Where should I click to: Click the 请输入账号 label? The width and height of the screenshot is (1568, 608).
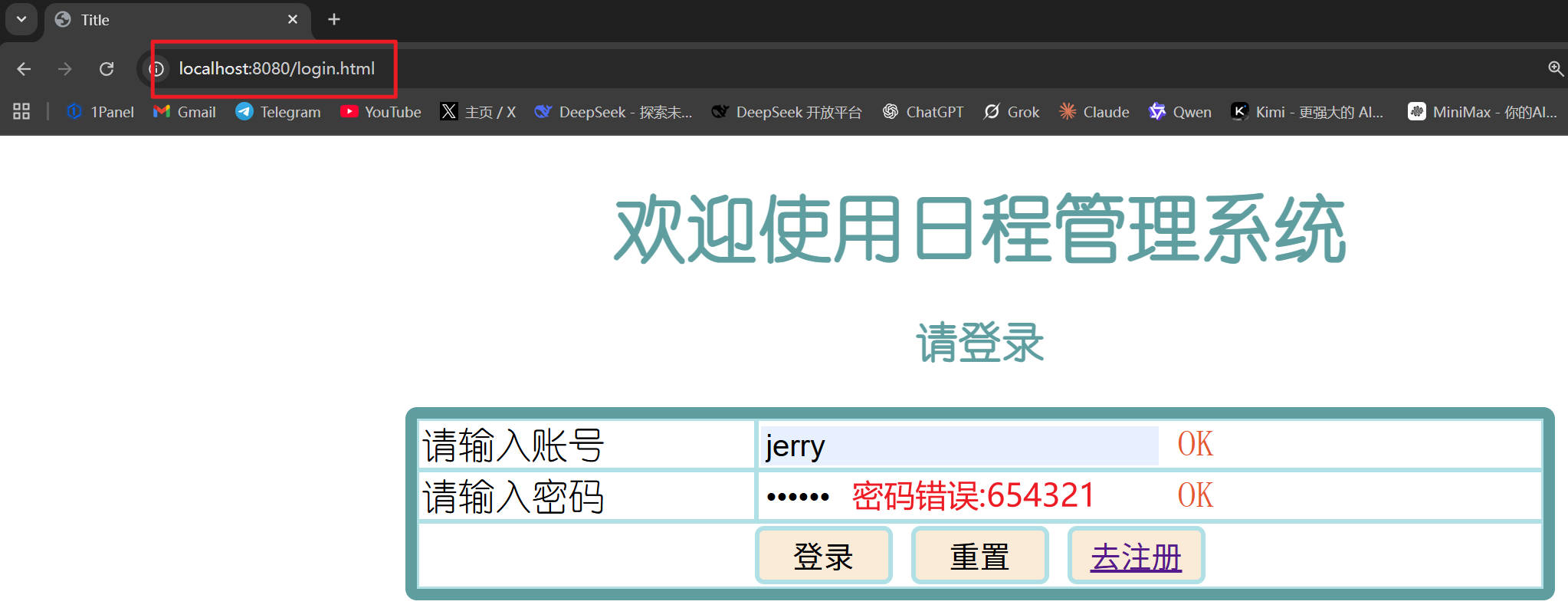click(513, 445)
